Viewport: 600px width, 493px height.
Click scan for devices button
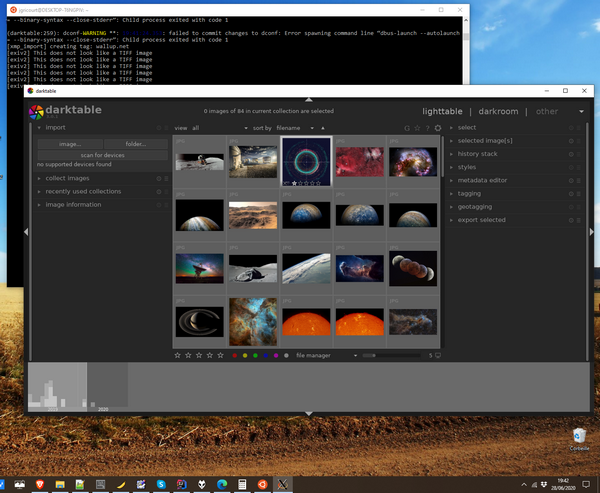pyautogui.click(x=103, y=155)
